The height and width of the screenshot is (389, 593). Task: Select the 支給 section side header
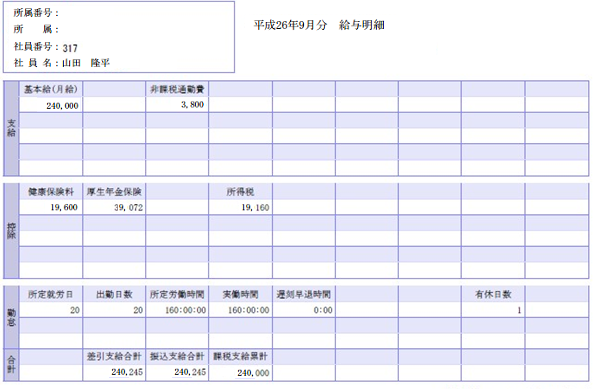[x=11, y=128]
